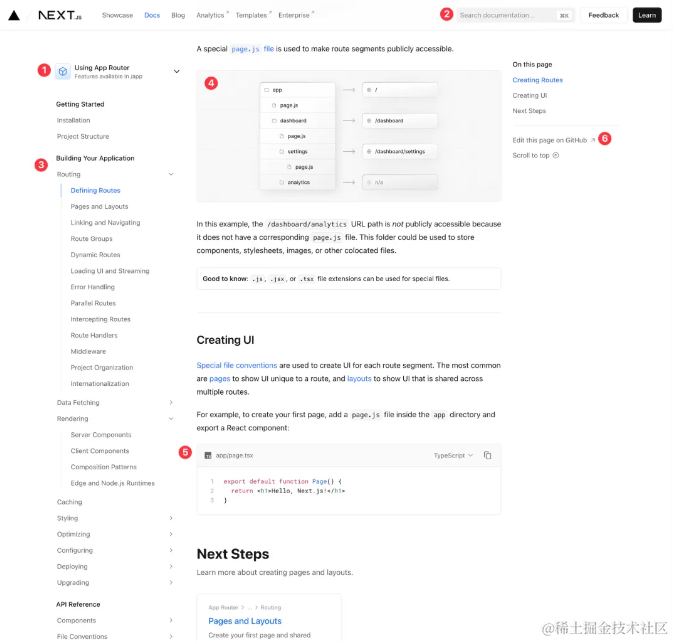Copy the app/page.tsx code snippet

click(487, 455)
